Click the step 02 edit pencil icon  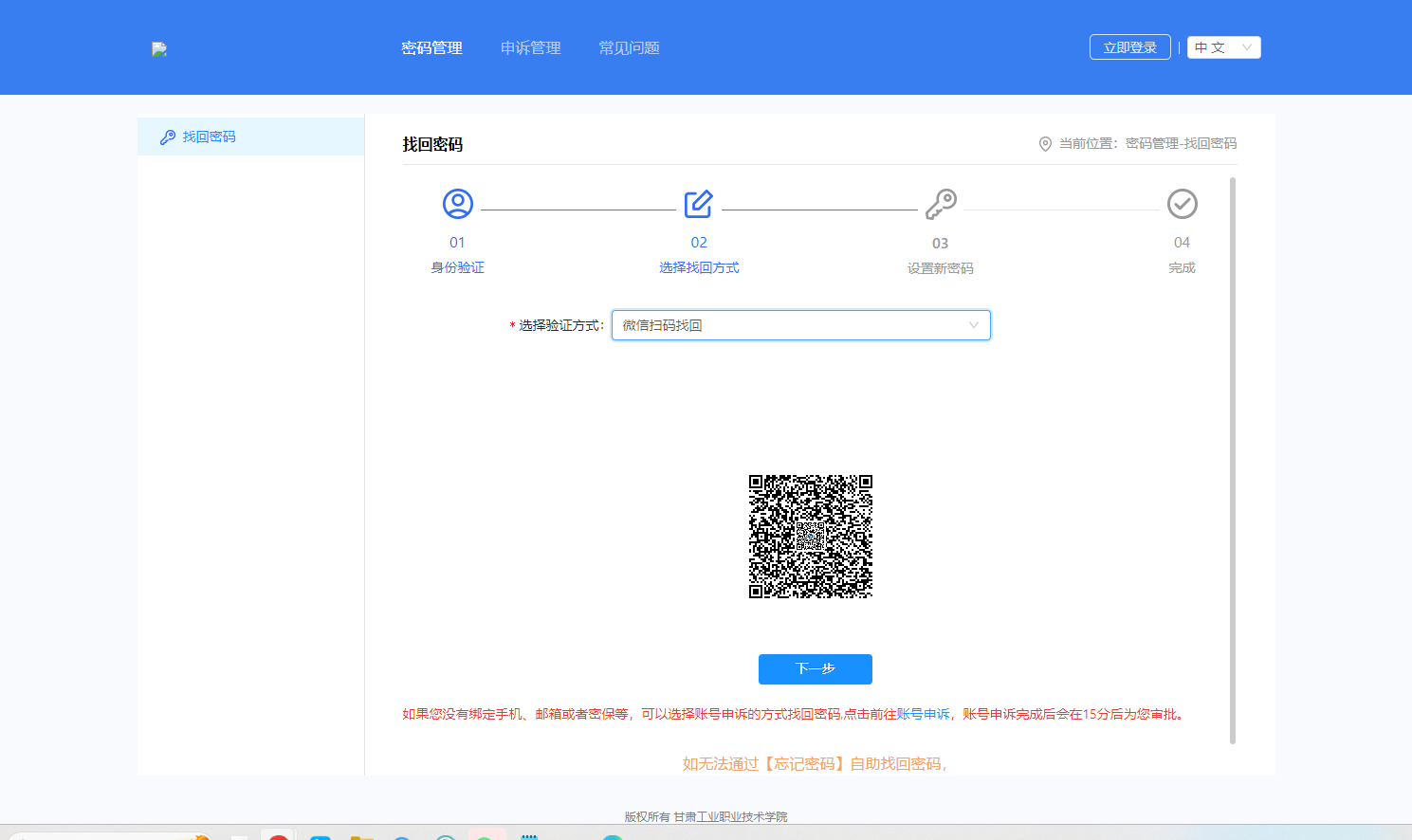(699, 204)
